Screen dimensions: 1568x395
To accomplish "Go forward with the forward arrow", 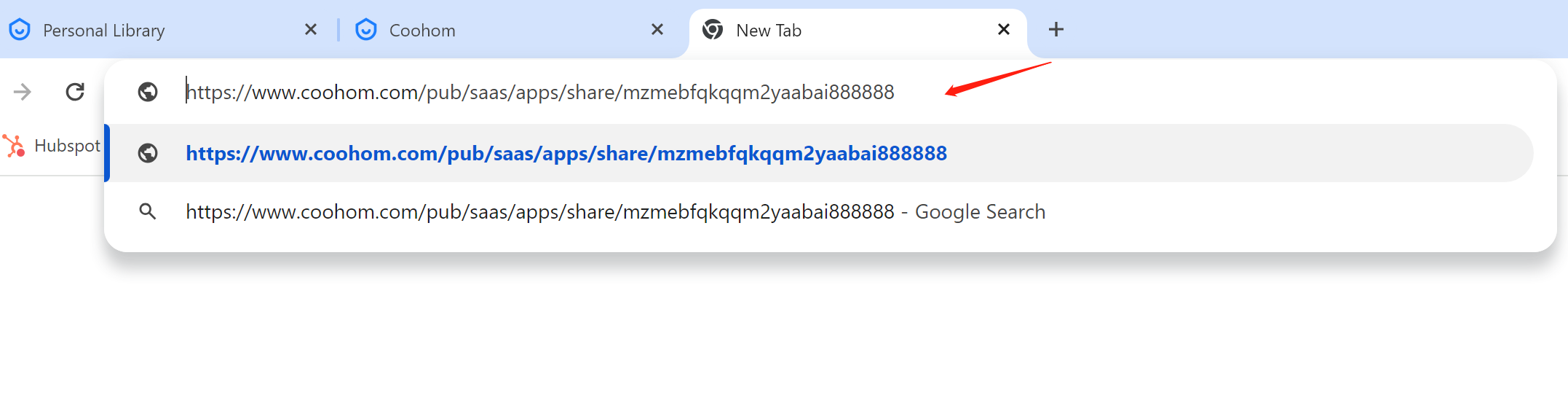I will (23, 92).
